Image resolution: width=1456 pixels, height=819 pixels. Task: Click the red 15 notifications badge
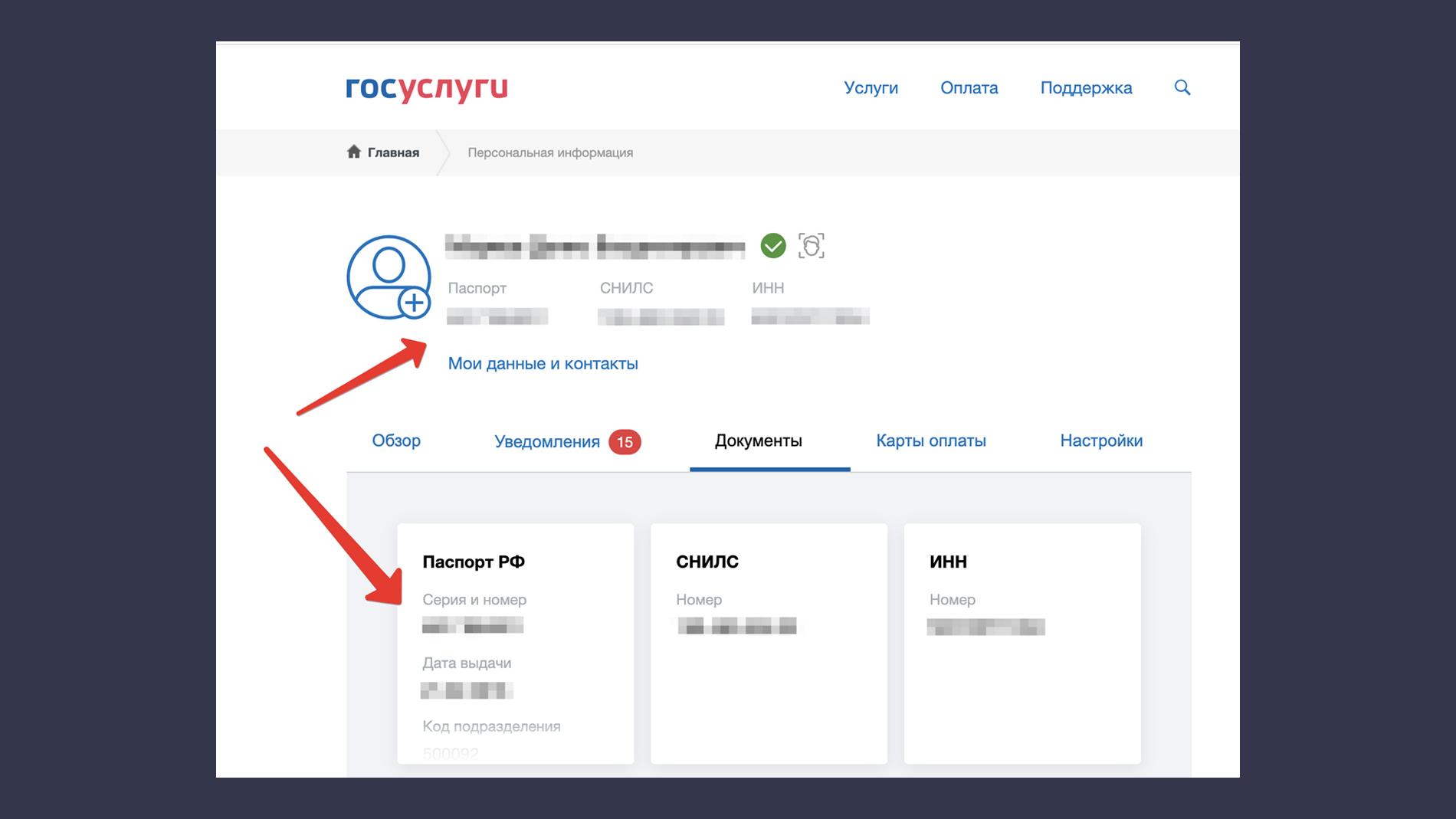625,442
